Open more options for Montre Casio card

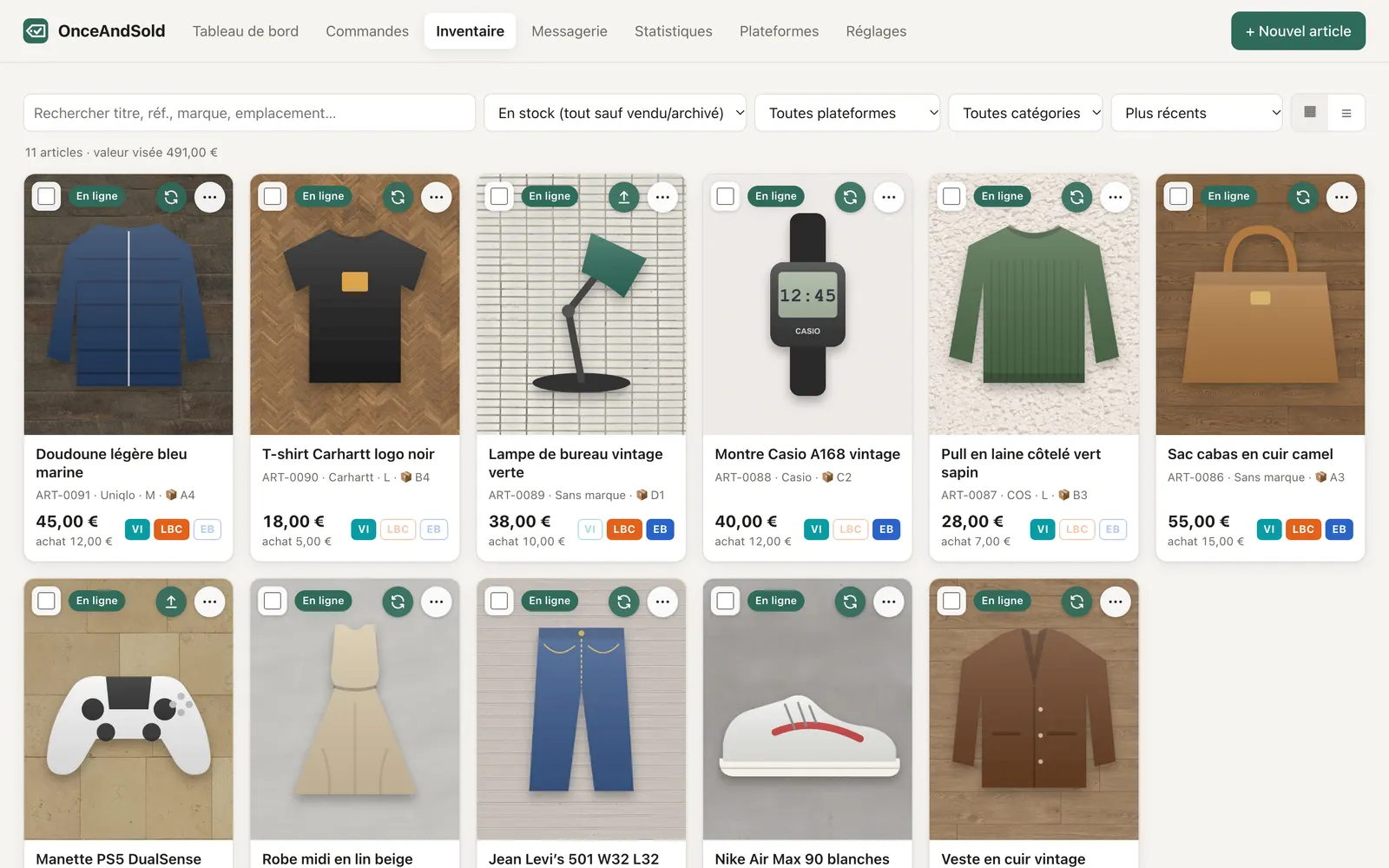[x=889, y=197]
